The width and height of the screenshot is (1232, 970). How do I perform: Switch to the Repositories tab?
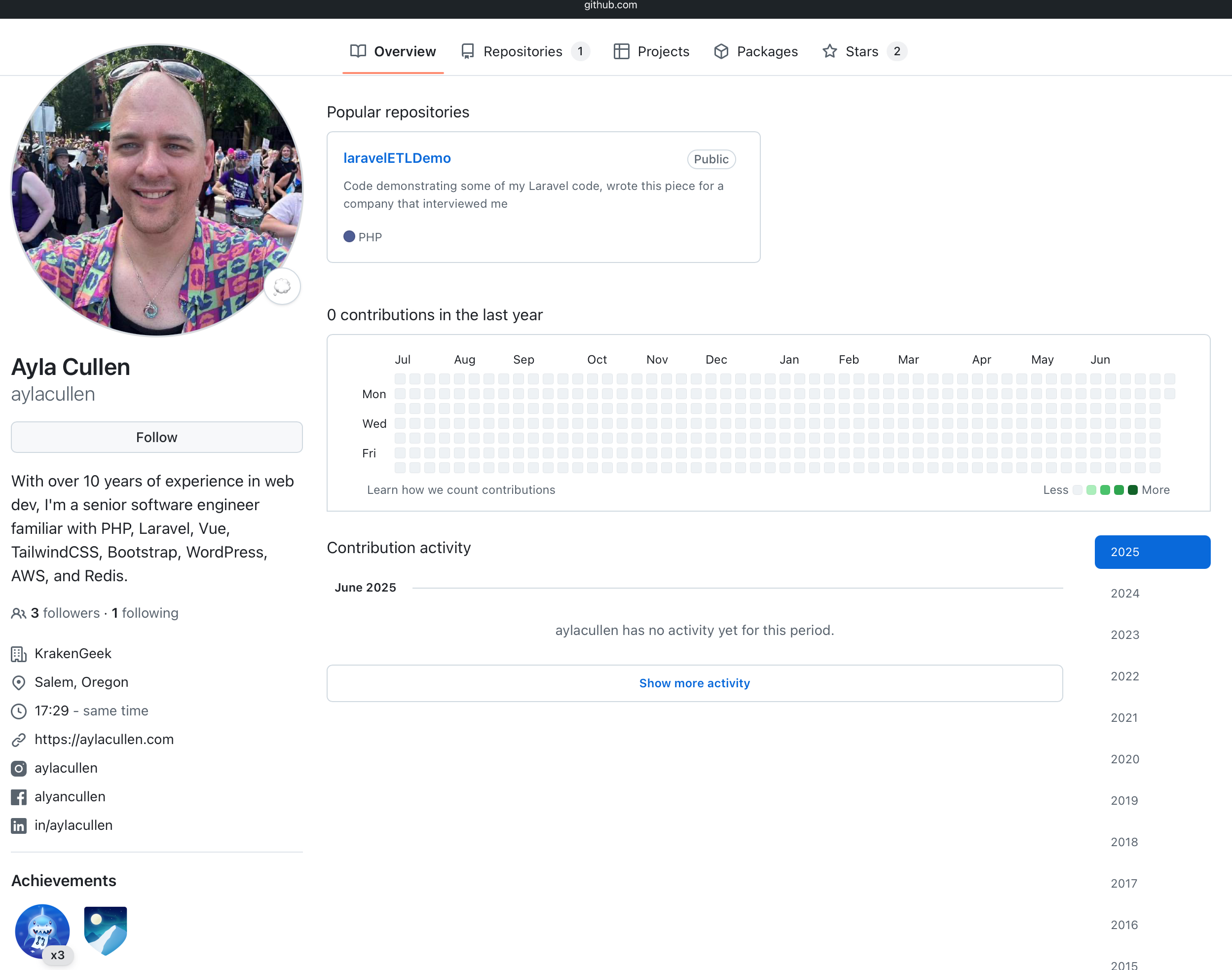[x=525, y=52]
